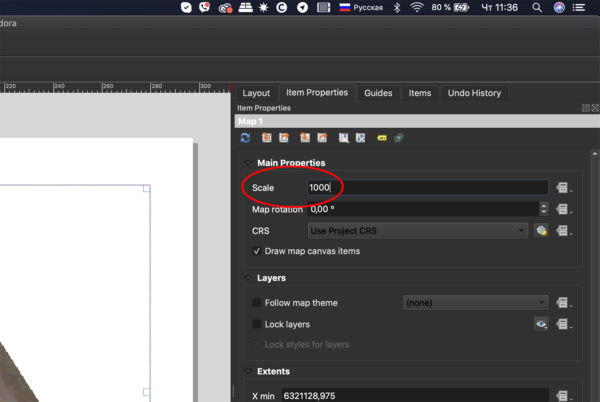The width and height of the screenshot is (600, 402).
Task: Switch to the Items tab
Action: (x=420, y=93)
